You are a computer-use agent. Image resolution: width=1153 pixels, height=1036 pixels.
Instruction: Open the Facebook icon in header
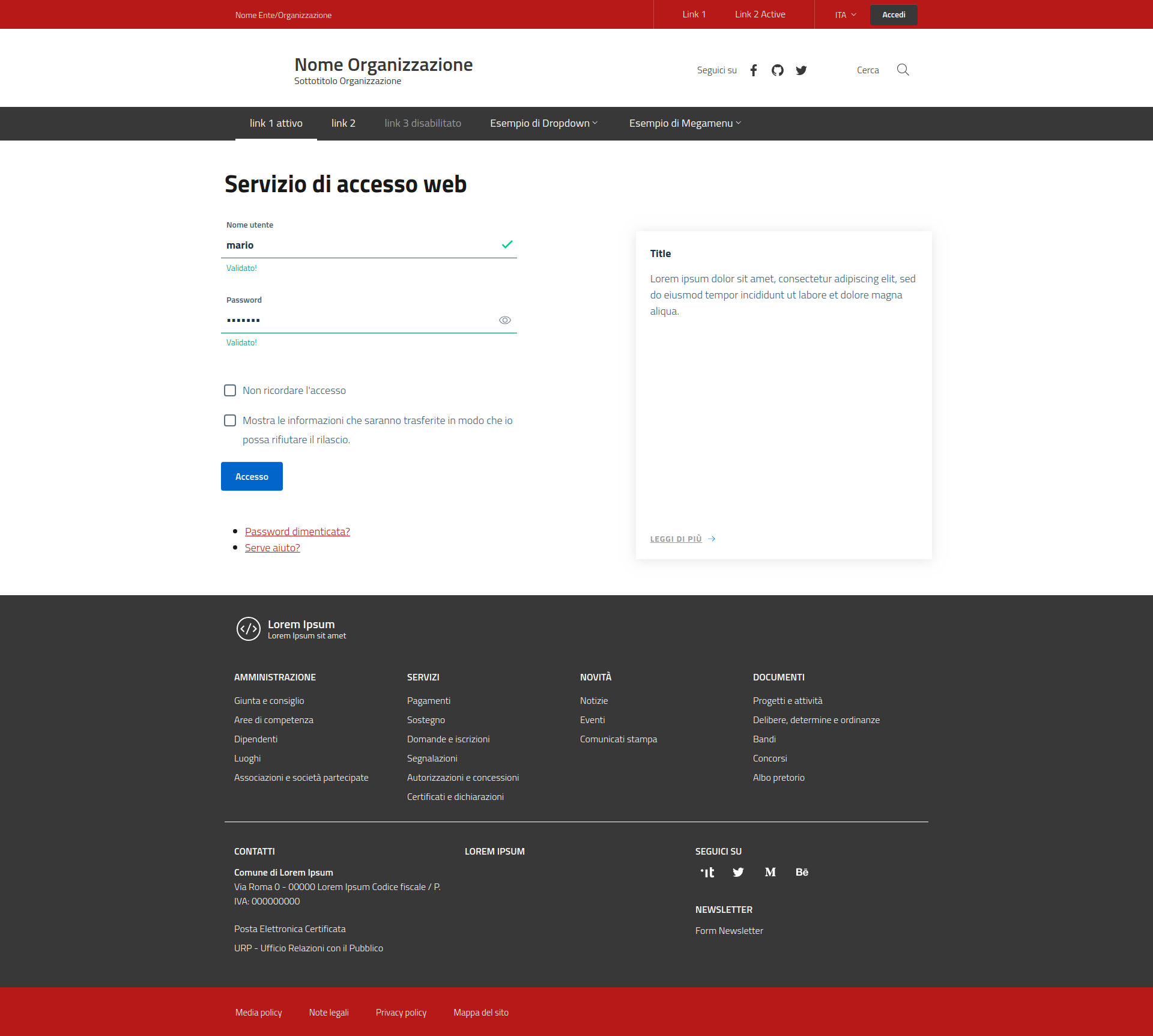(x=754, y=70)
